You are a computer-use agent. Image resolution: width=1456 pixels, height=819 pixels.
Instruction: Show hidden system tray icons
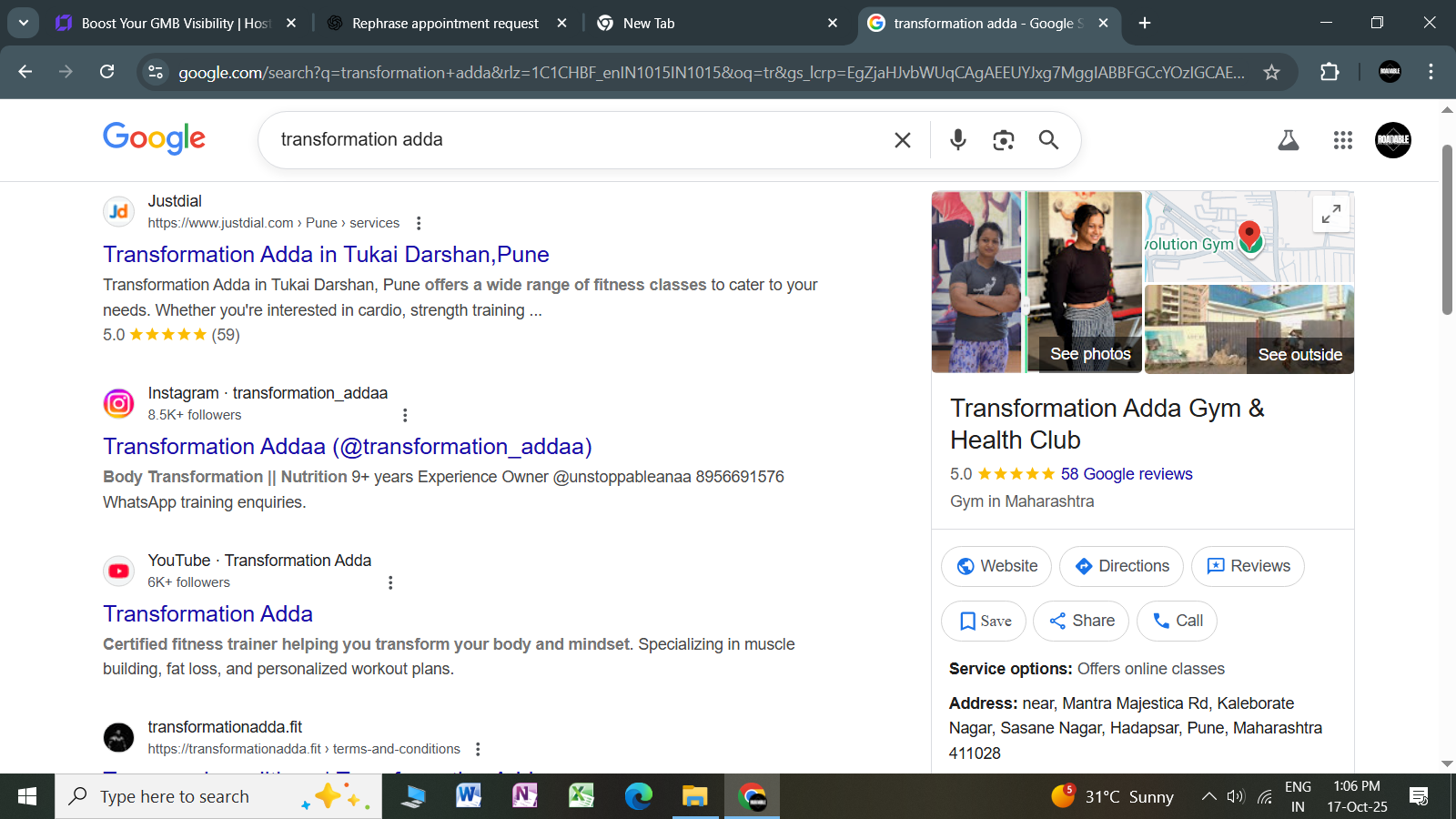(x=1208, y=796)
